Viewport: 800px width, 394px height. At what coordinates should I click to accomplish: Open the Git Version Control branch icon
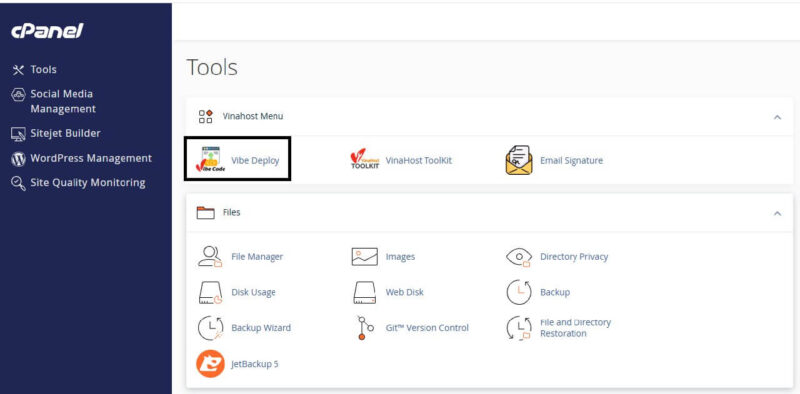[x=365, y=328]
